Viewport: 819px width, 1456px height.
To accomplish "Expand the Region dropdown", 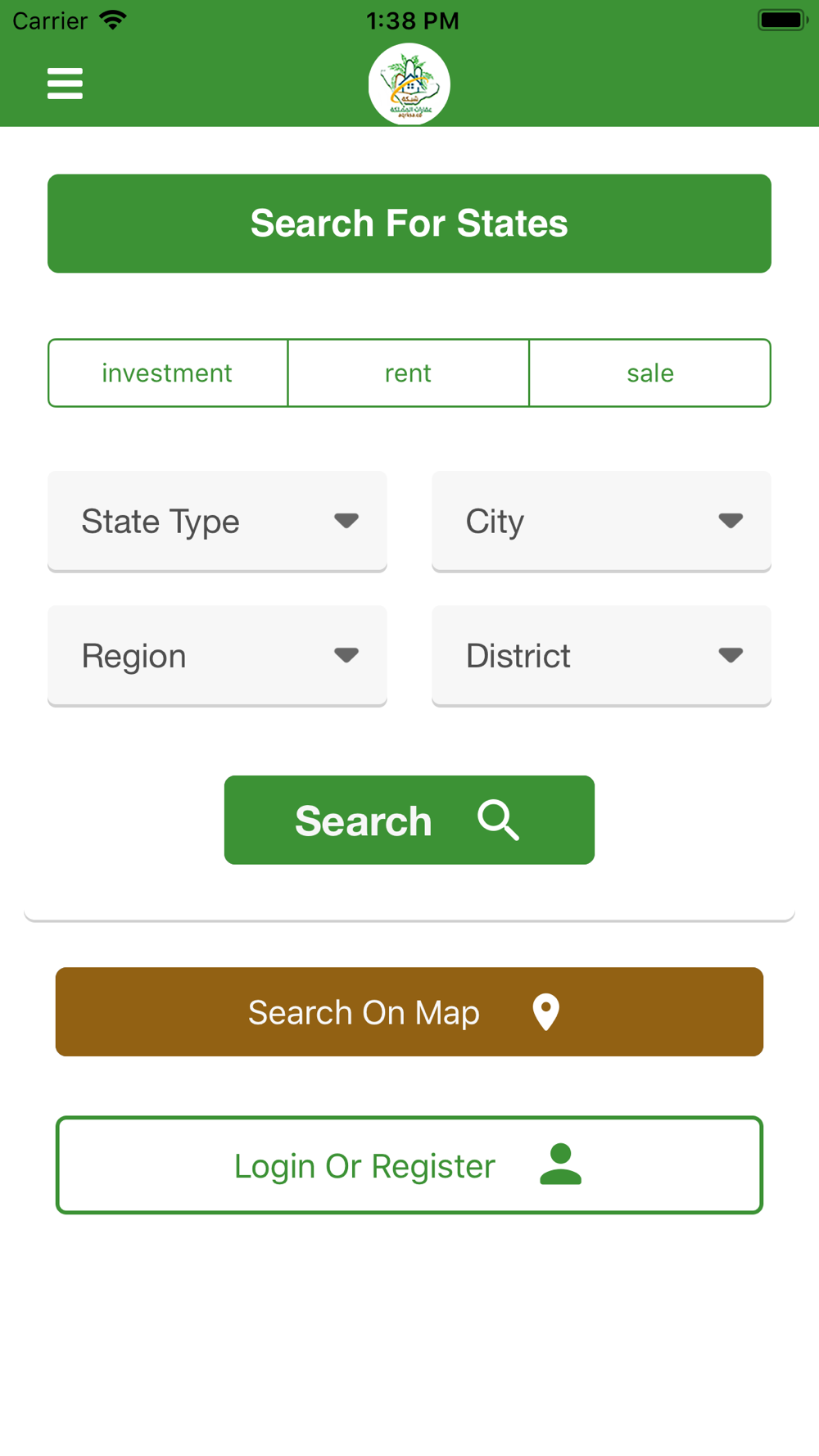I will click(x=217, y=656).
